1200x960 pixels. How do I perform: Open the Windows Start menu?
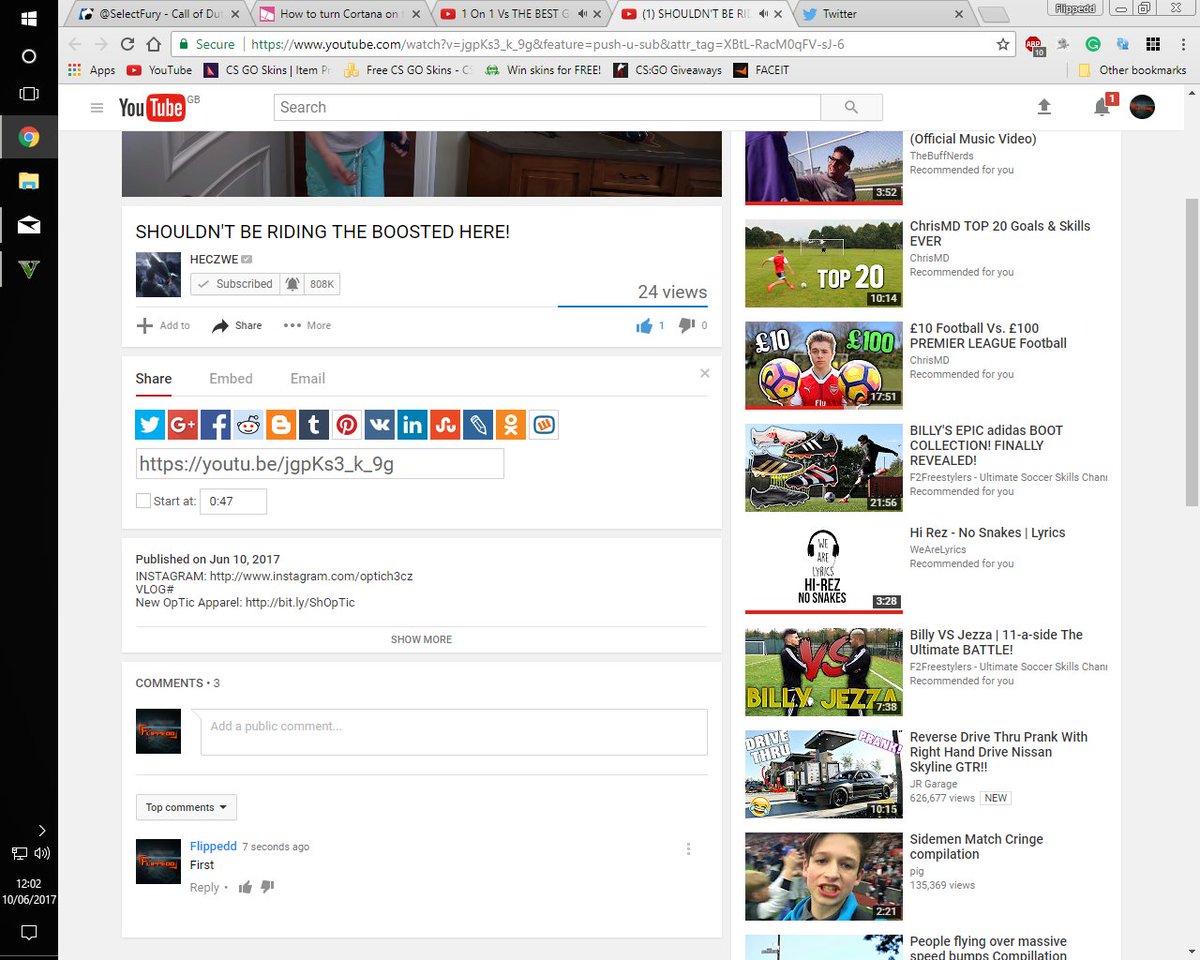click(28, 18)
